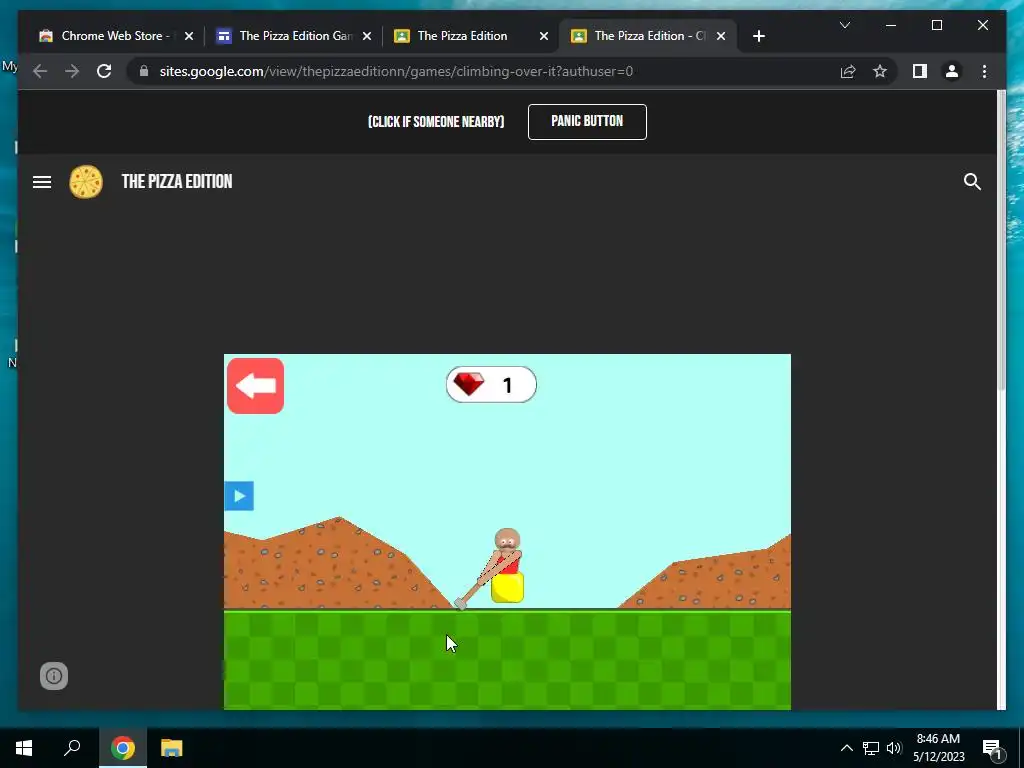This screenshot has width=1024, height=768.
Task: Open network status tray icon
Action: click(x=871, y=748)
